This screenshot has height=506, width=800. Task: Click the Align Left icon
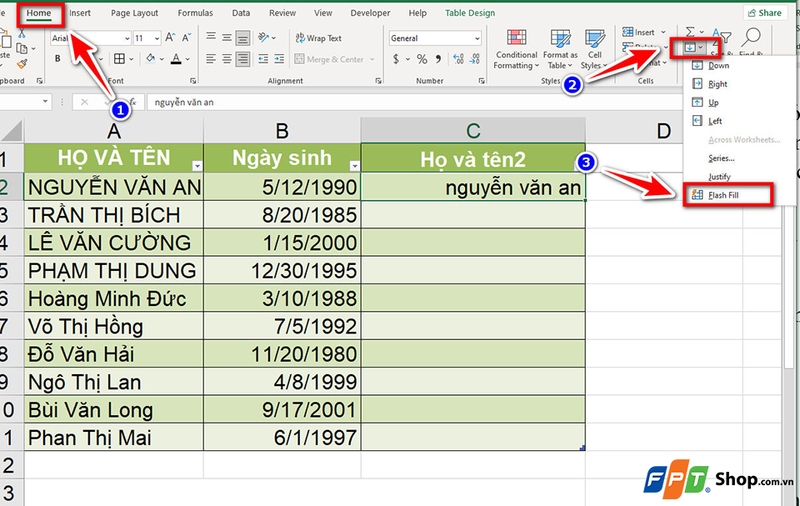211,59
